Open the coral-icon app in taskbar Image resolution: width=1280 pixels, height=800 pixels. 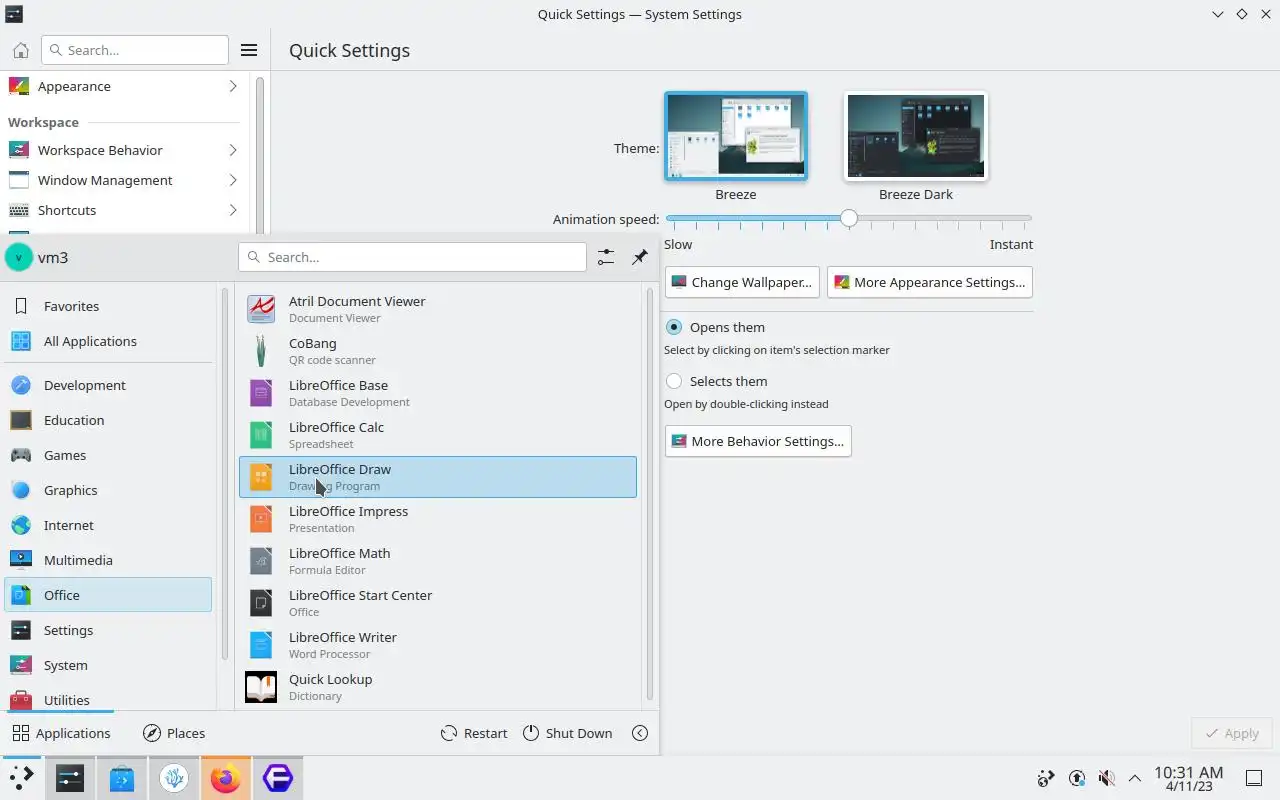pos(174,778)
